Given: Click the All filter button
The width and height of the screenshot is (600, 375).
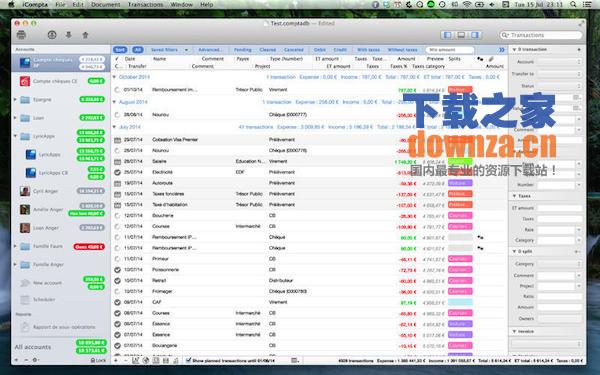Looking at the screenshot, I should (138, 50).
